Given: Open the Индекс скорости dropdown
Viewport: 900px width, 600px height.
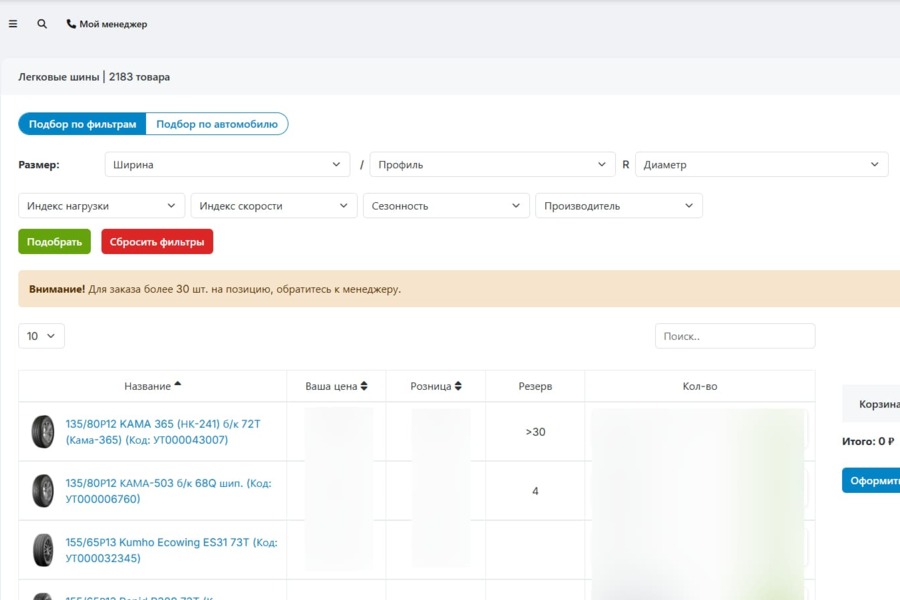Looking at the screenshot, I should point(274,206).
